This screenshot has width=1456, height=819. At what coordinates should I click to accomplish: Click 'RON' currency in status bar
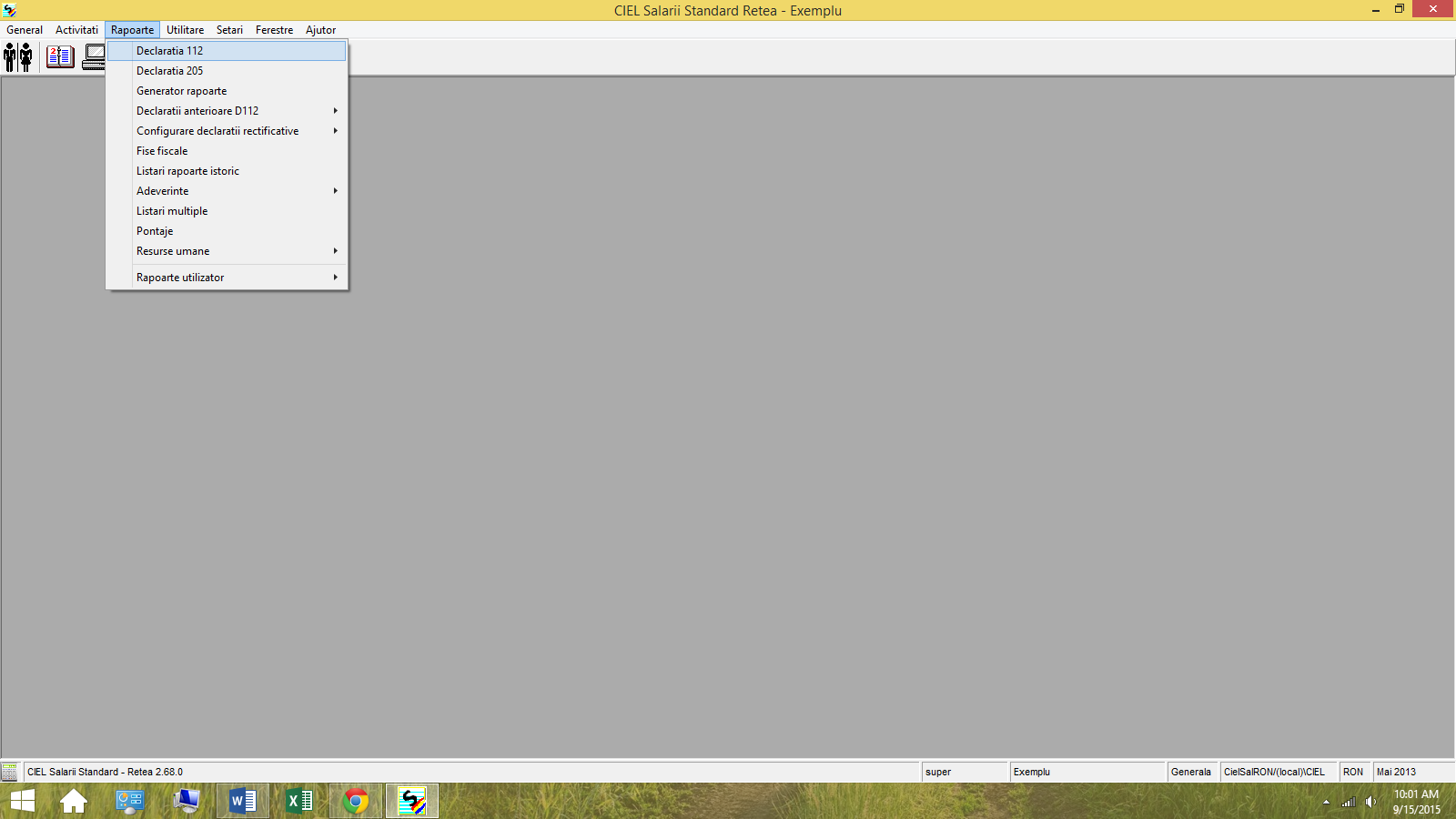1353,772
